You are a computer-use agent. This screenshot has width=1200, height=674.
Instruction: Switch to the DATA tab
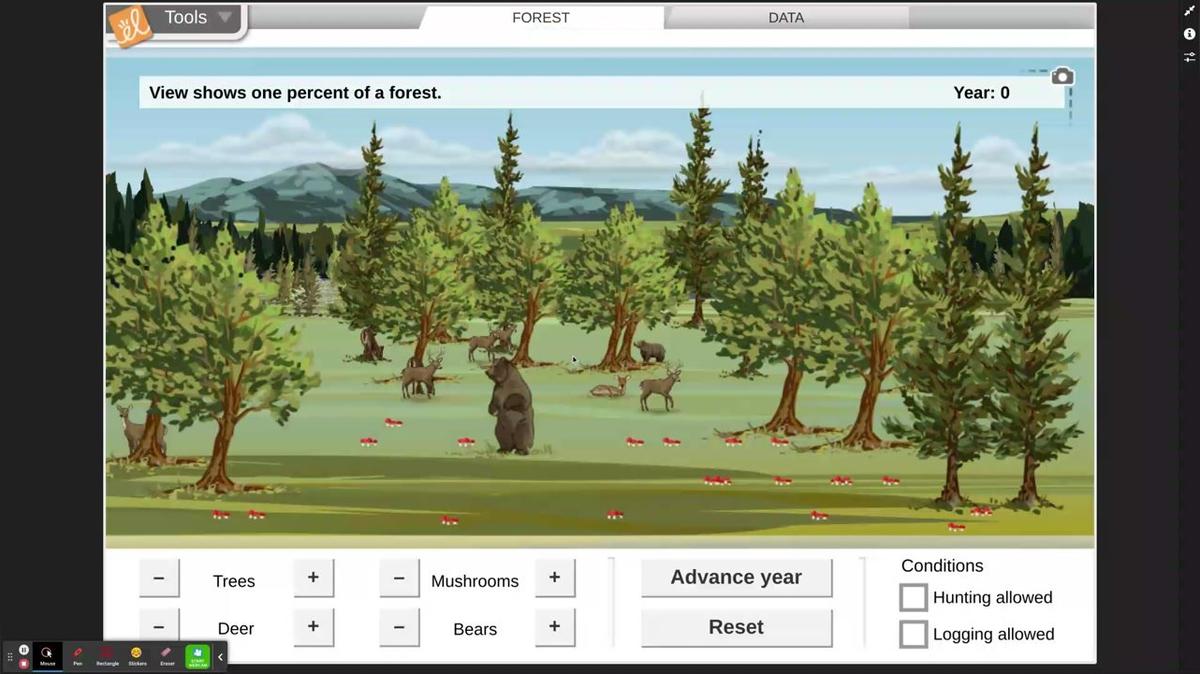coord(786,18)
